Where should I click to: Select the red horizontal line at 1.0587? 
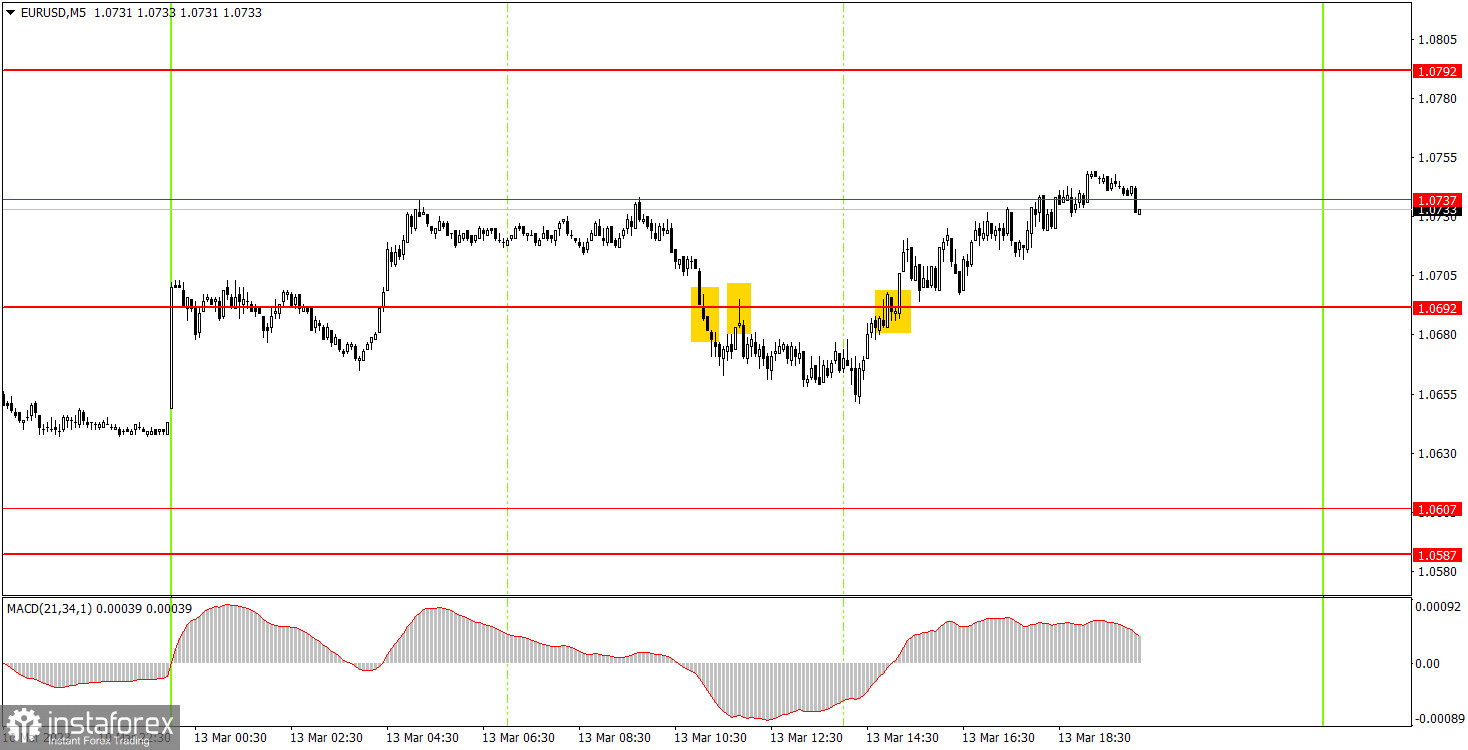706,553
